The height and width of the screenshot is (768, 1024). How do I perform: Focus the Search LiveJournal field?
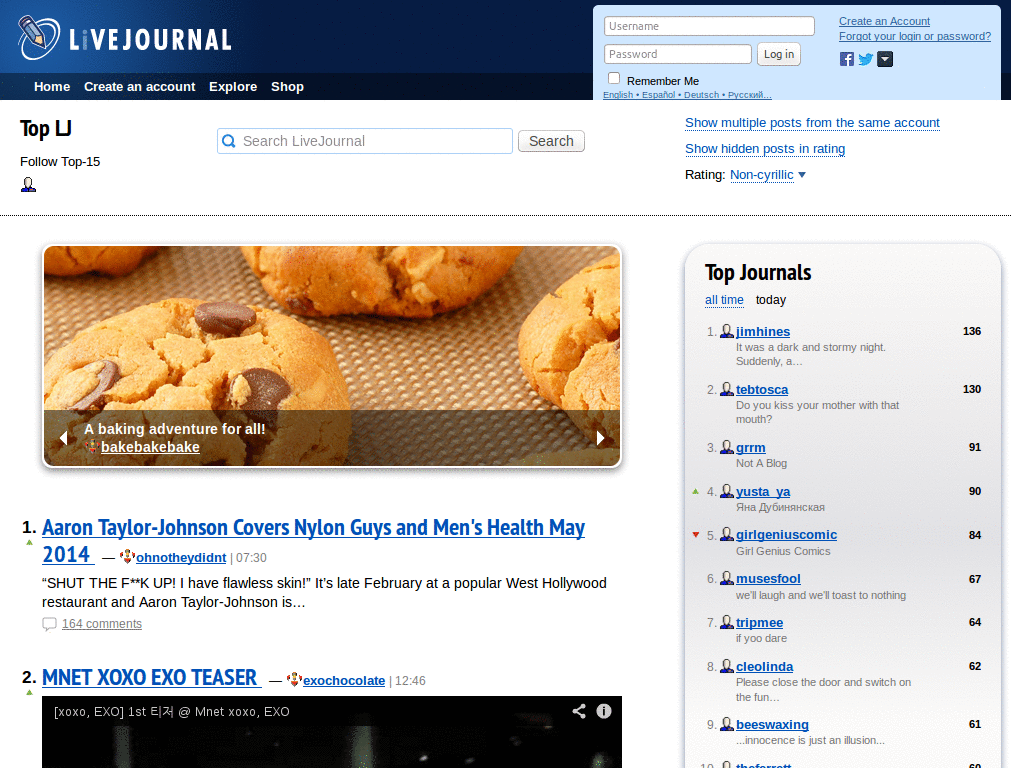coord(365,141)
